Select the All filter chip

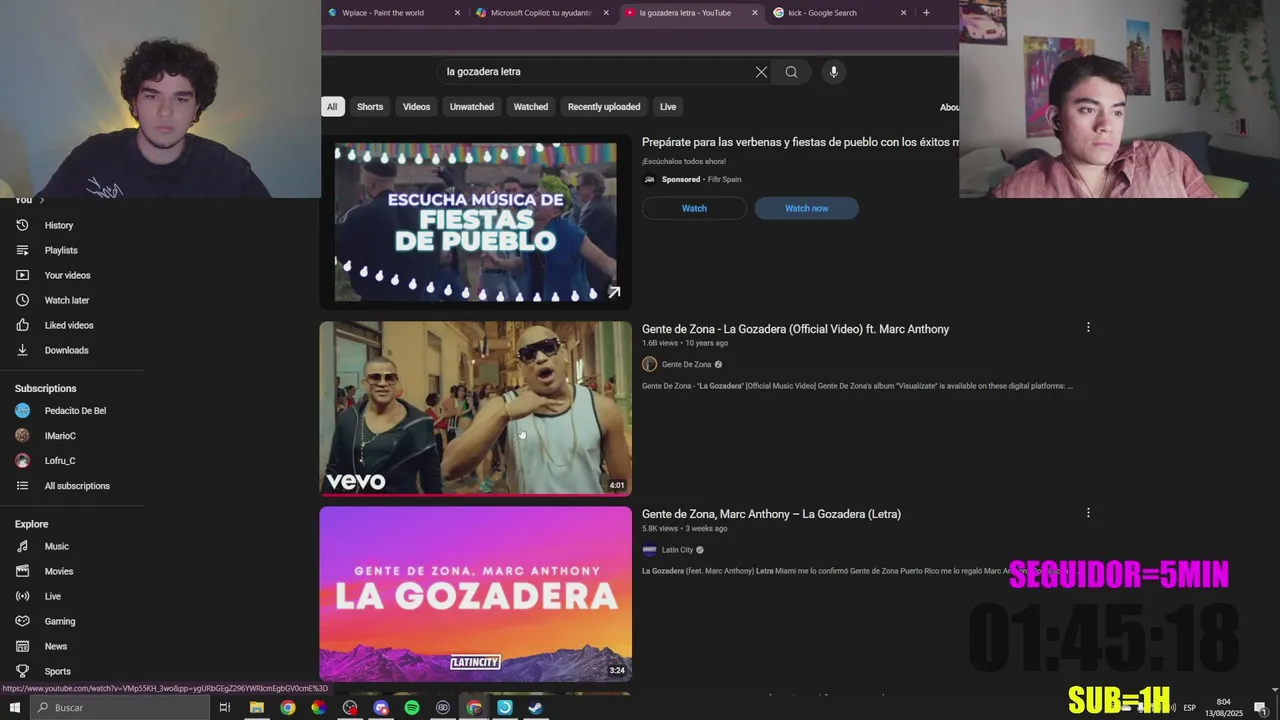[x=332, y=107]
